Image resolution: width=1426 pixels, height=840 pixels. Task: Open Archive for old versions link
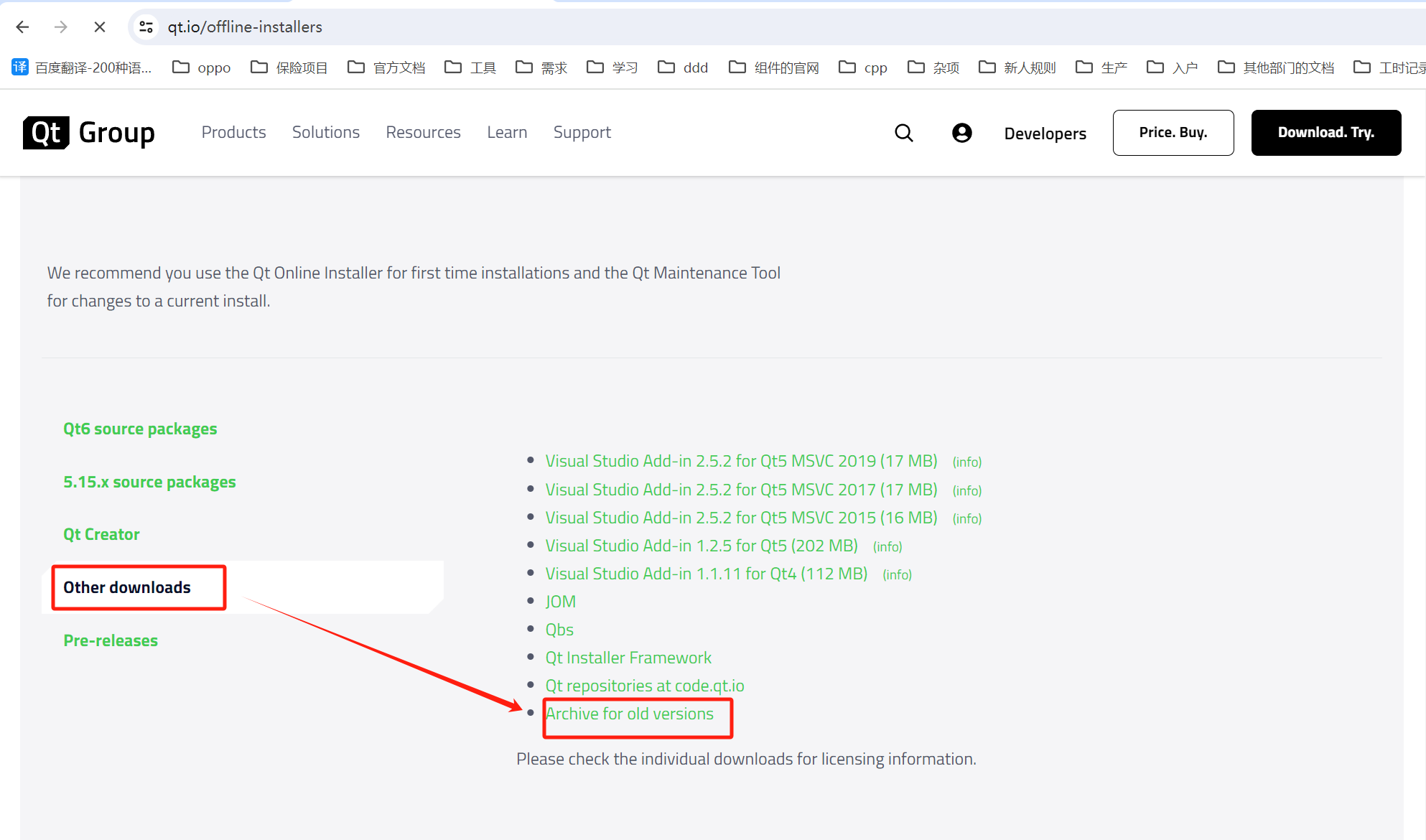[630, 714]
